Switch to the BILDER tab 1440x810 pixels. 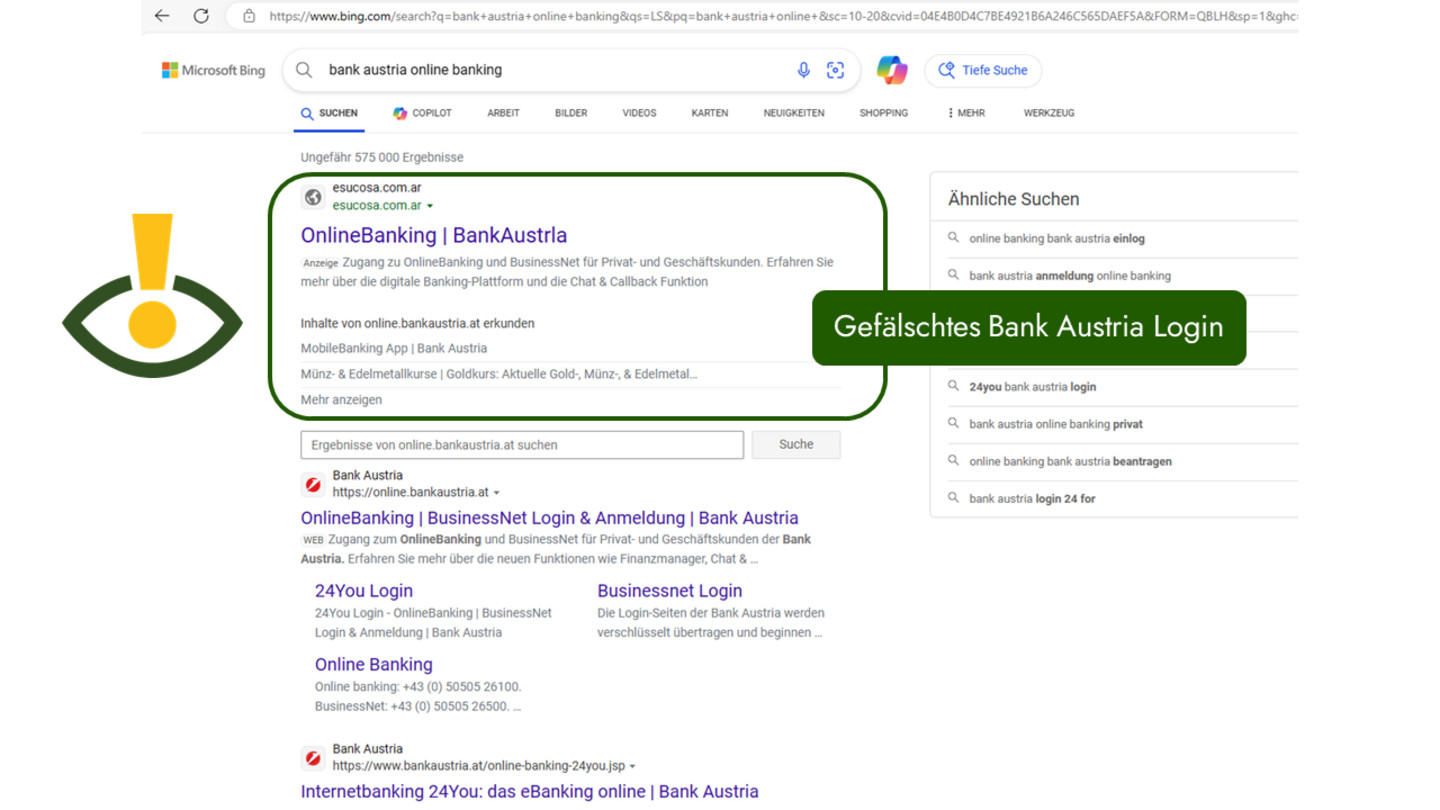571,113
